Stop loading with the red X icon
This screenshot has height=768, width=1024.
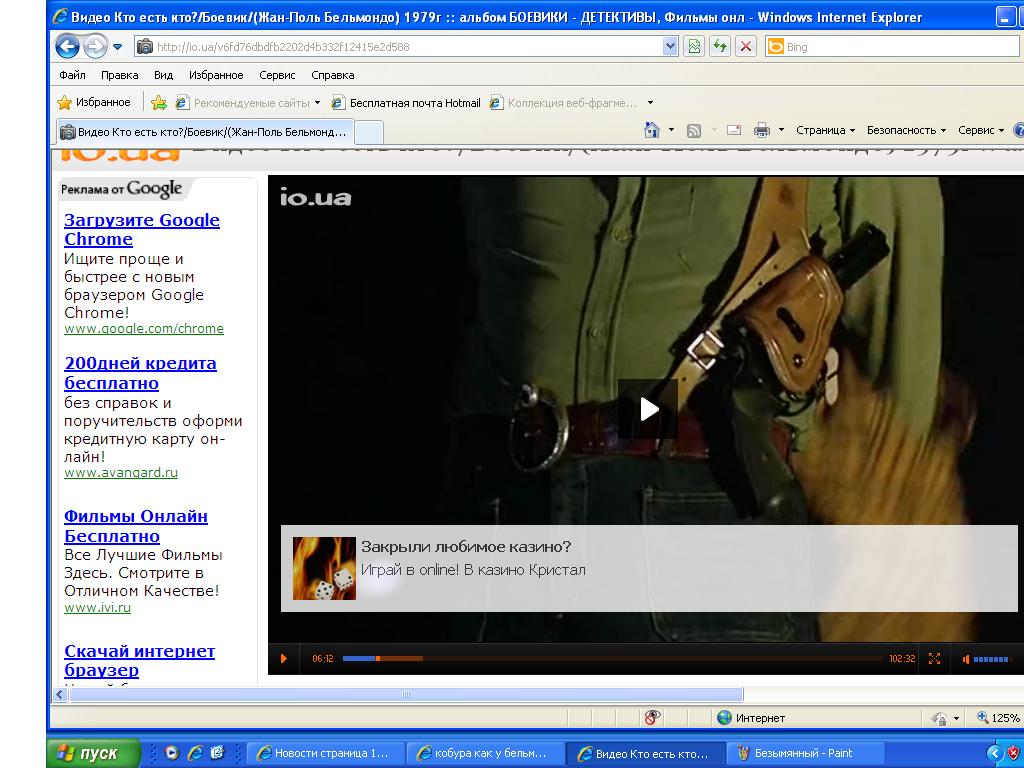[746, 46]
